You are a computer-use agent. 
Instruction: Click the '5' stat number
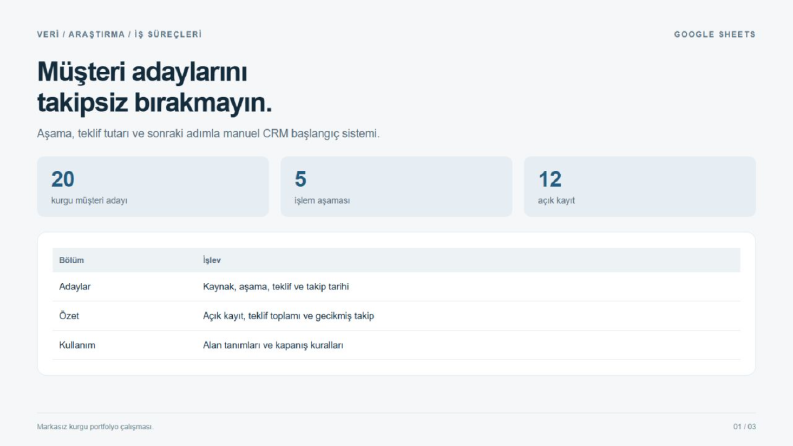point(300,179)
